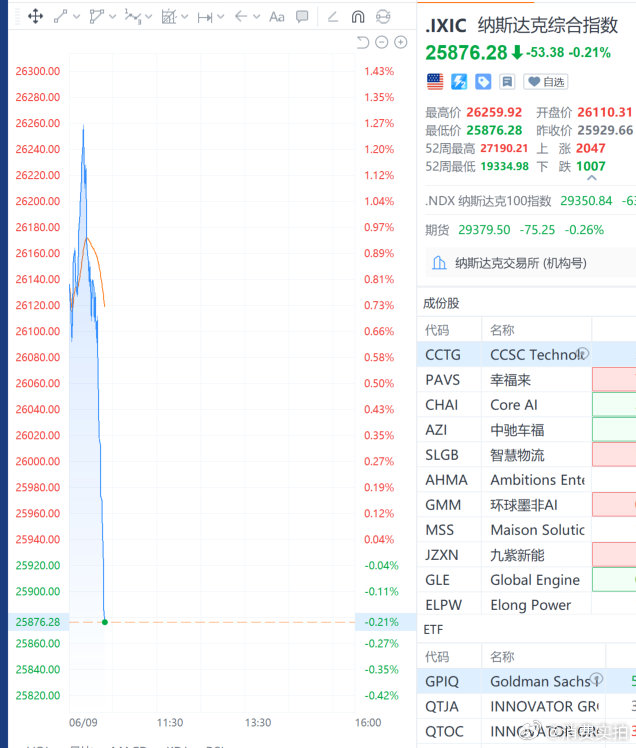Viewport: 636px width, 748px height.
Task: Click the blue price tag icon
Action: pos(483,82)
